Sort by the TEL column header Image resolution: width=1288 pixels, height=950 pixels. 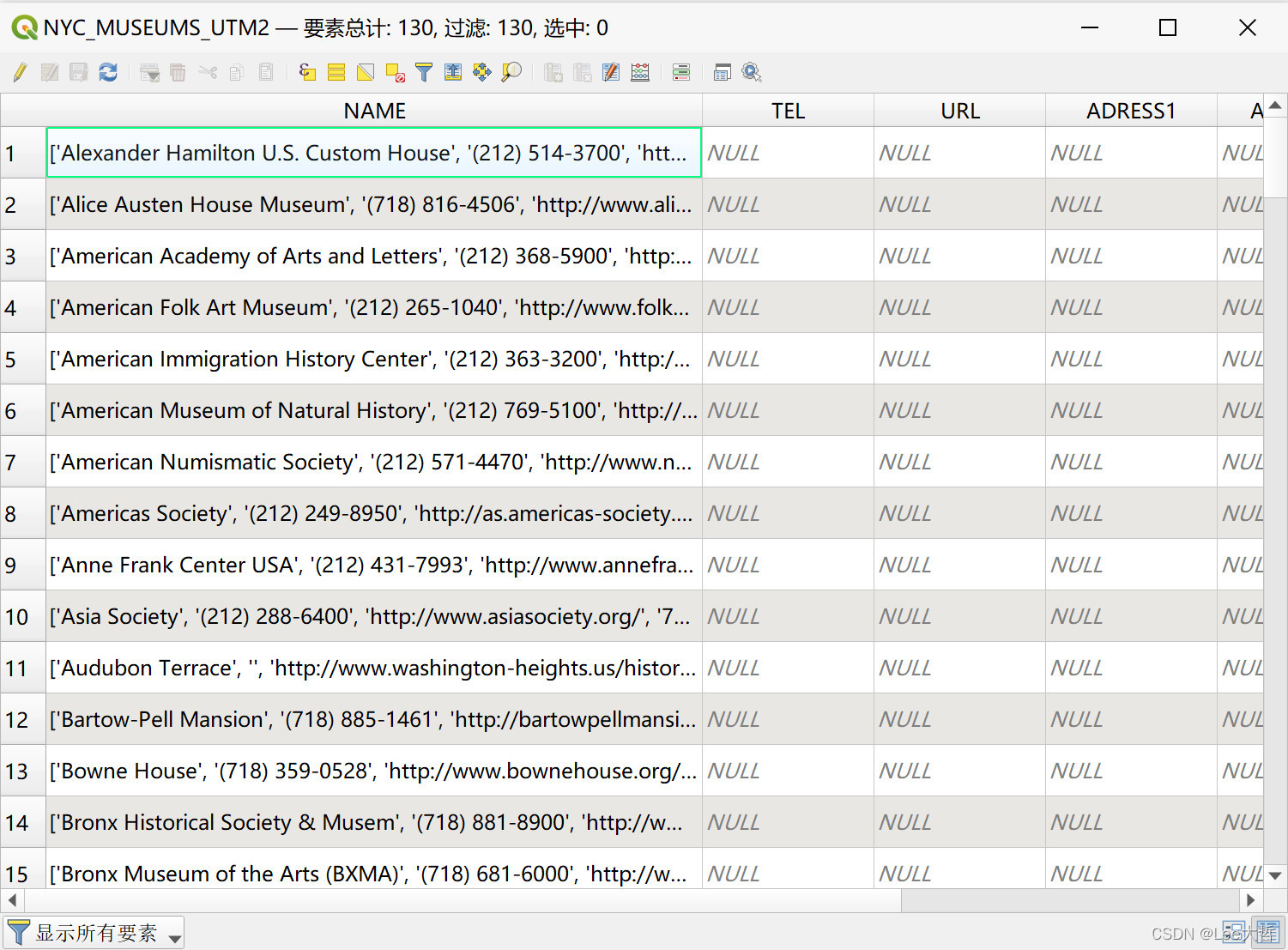tap(788, 111)
